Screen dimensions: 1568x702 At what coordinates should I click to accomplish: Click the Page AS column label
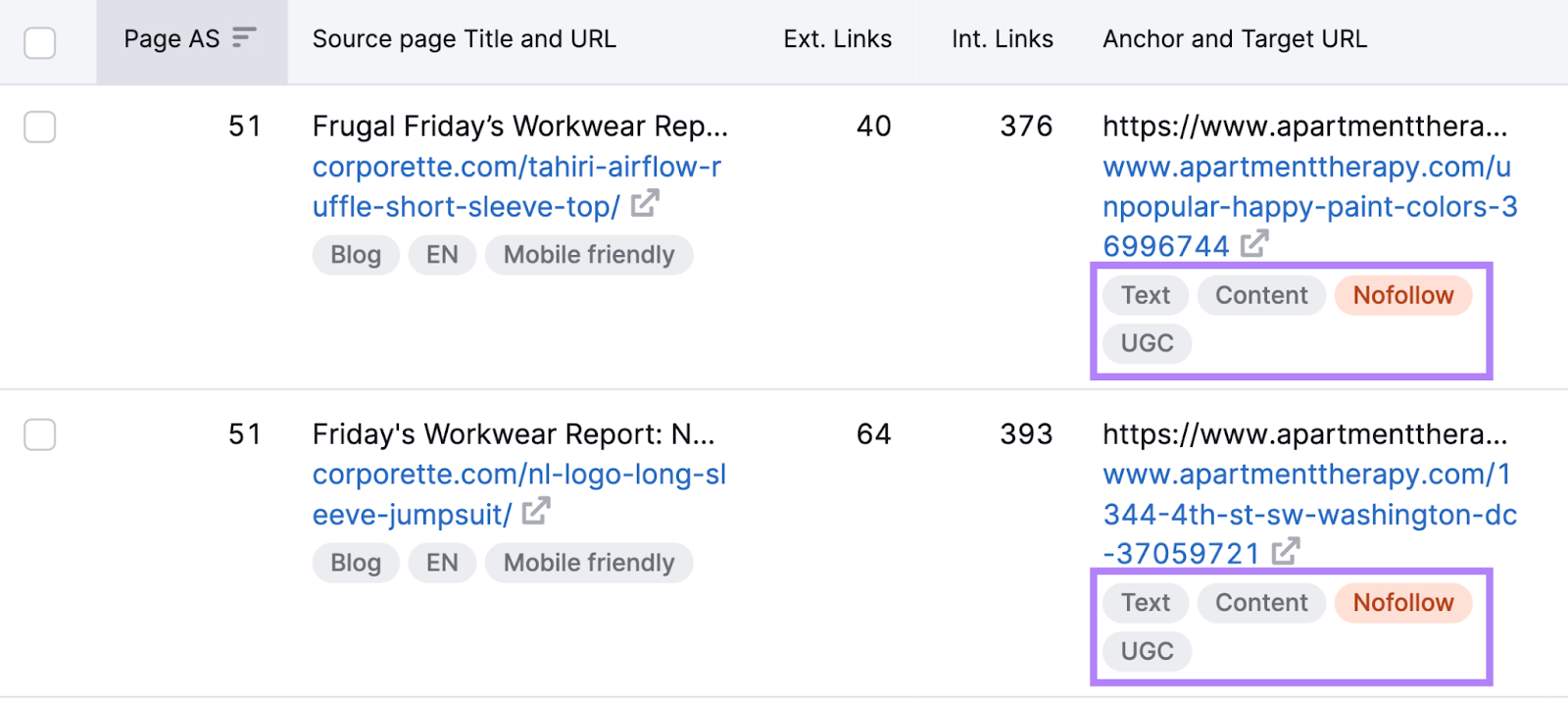coord(171,38)
